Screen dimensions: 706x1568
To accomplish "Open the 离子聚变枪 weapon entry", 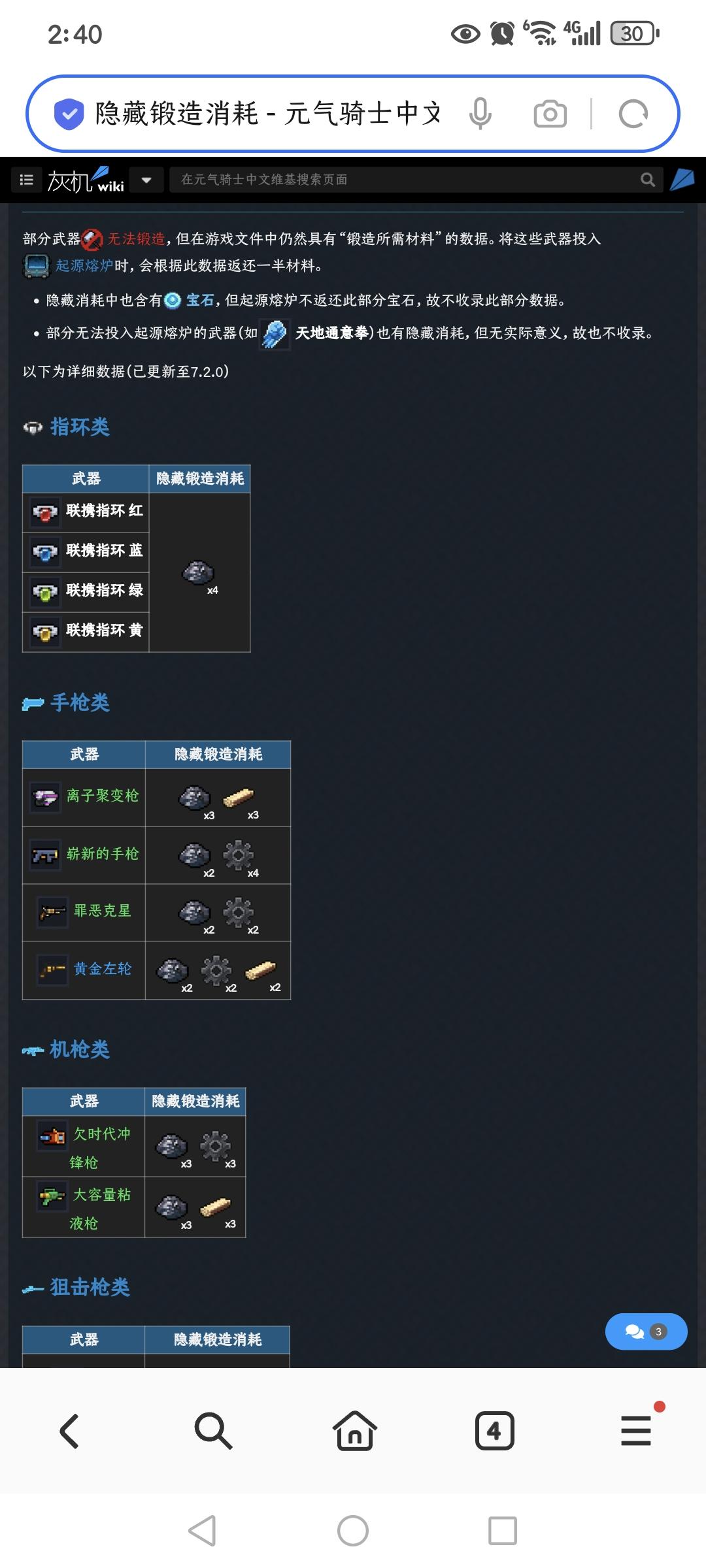I will (103, 796).
